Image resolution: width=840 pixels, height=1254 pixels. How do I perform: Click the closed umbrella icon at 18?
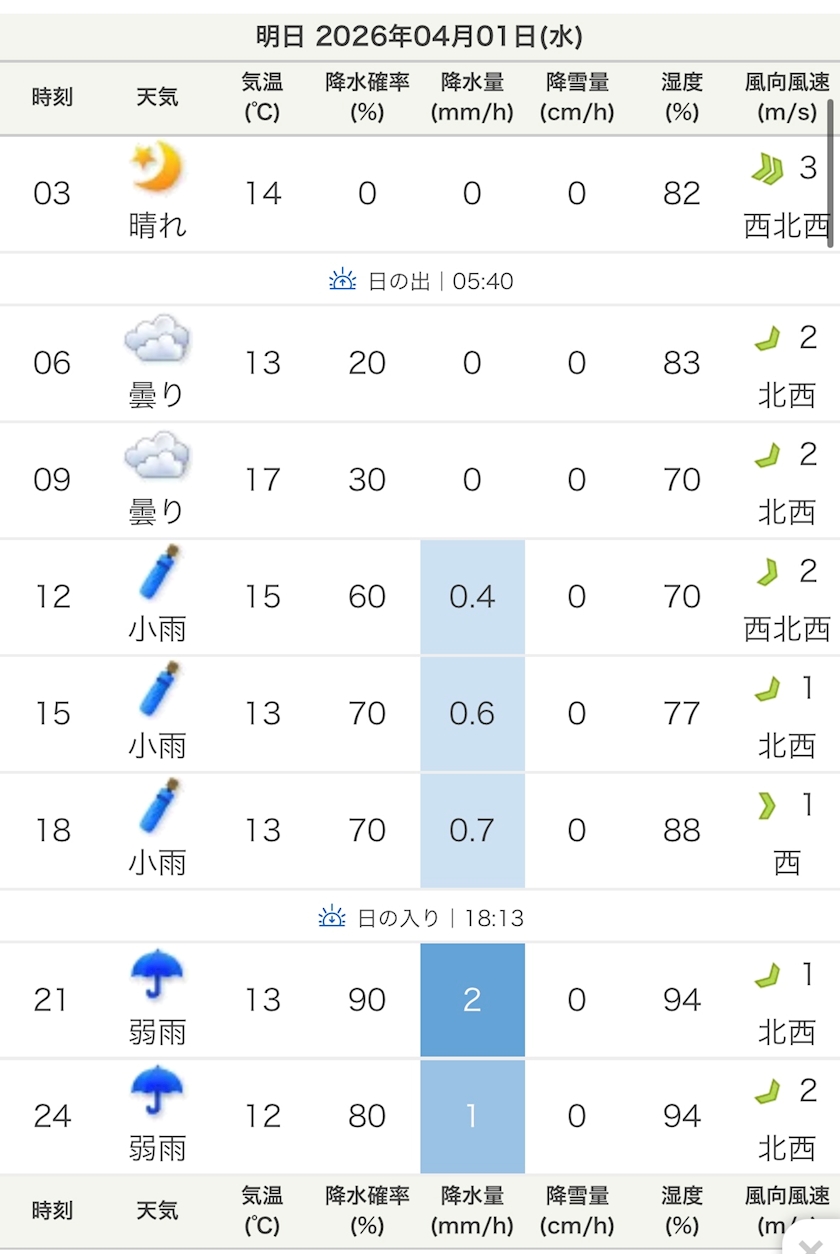(x=158, y=806)
